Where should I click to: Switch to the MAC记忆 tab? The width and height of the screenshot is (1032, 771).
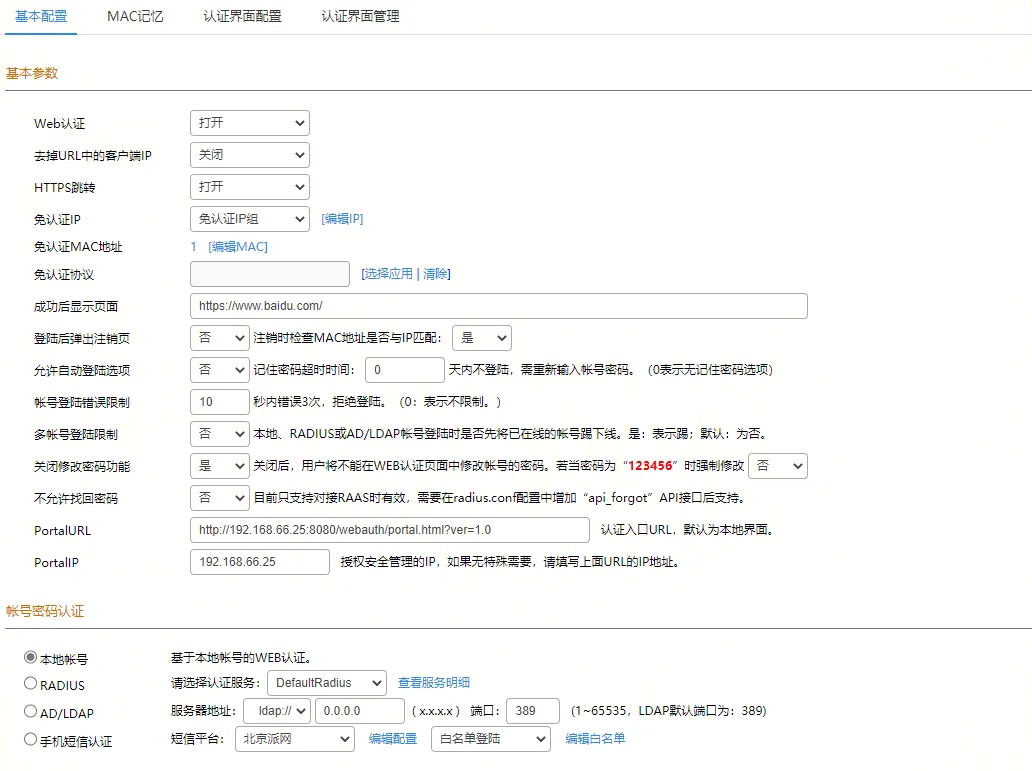pos(135,17)
